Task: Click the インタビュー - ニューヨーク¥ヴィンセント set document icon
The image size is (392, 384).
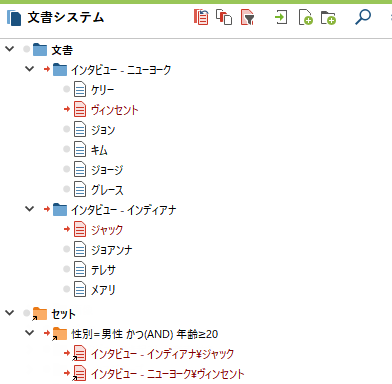Action: click(x=79, y=374)
